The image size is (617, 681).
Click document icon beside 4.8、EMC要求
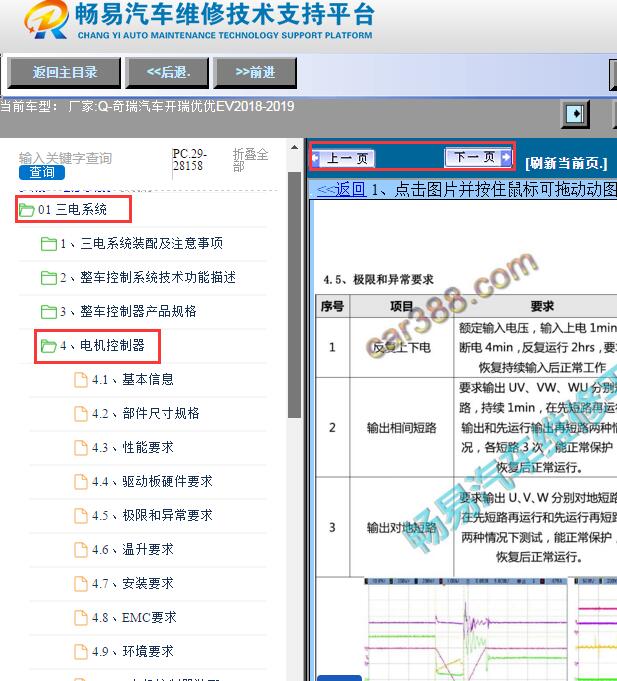point(81,617)
